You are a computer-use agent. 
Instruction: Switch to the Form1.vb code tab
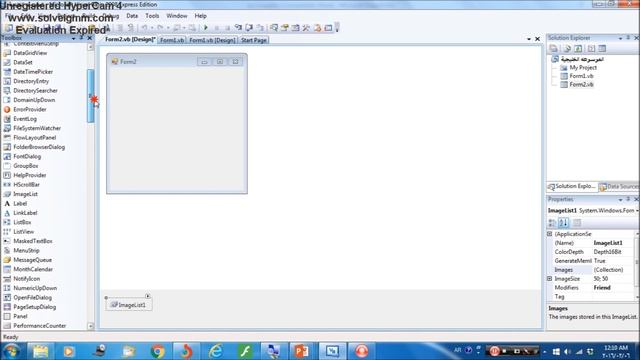point(172,40)
